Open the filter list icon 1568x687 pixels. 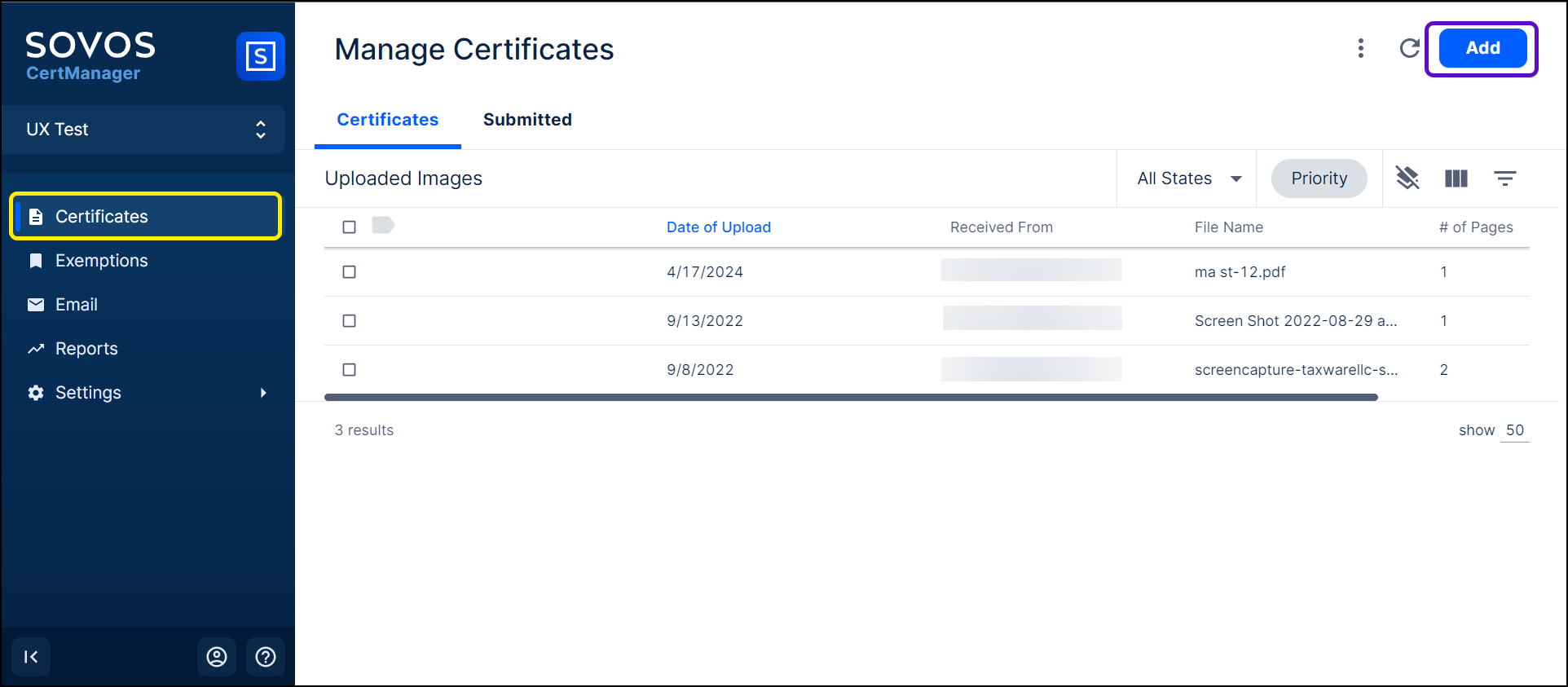pos(1504,178)
